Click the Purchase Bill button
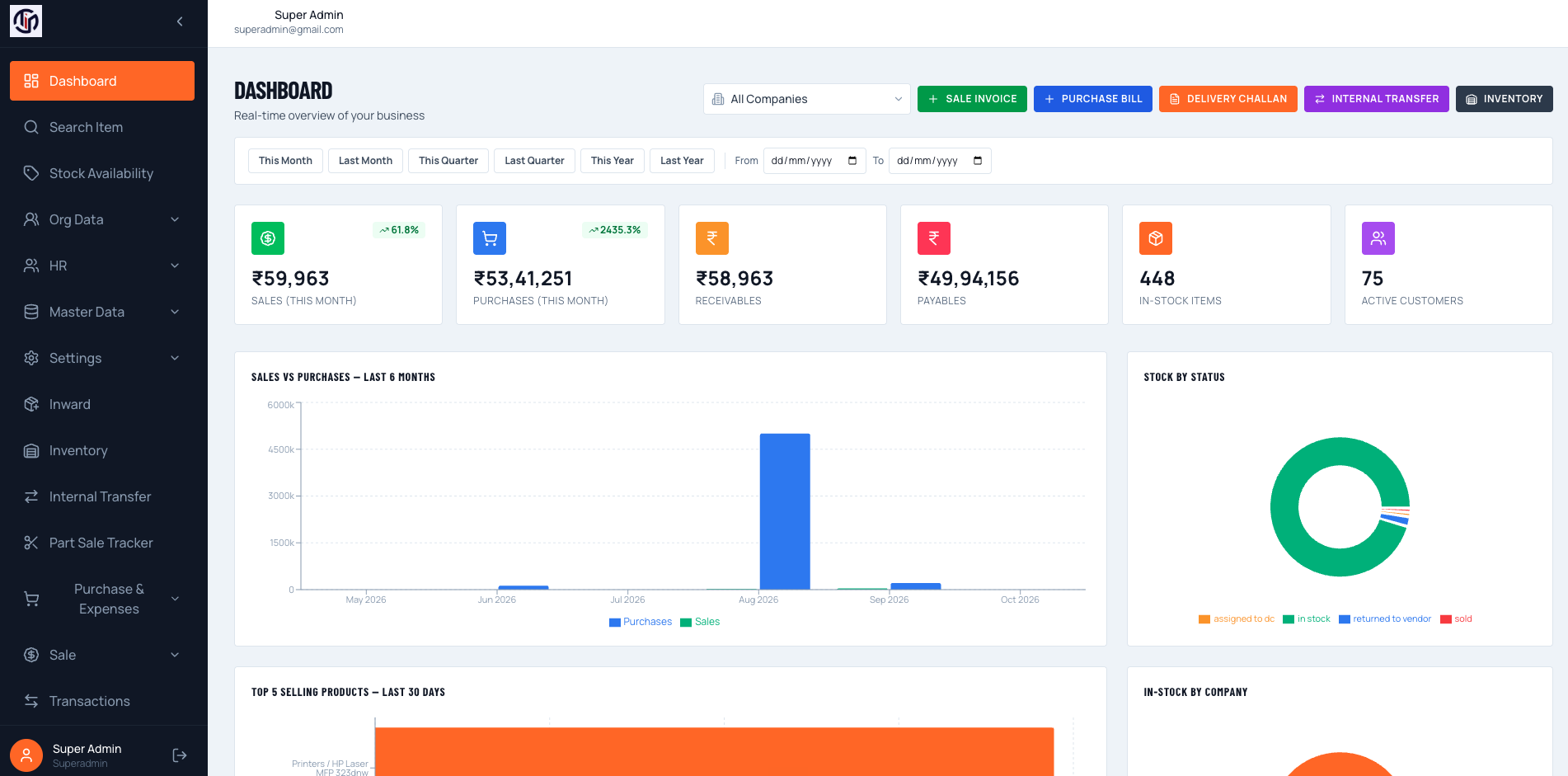Screen dimensions: 1568x776 1093,99
